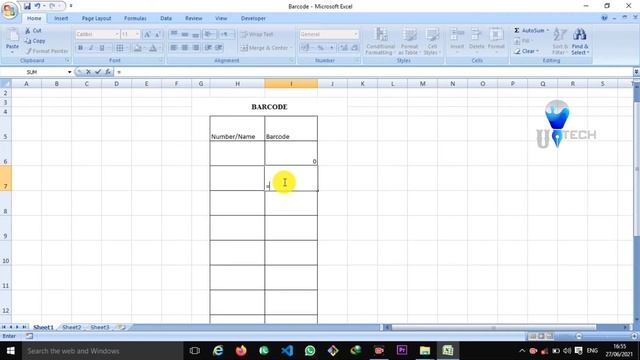
Task: Cancel the formula entry with the X icon
Action: click(88, 72)
